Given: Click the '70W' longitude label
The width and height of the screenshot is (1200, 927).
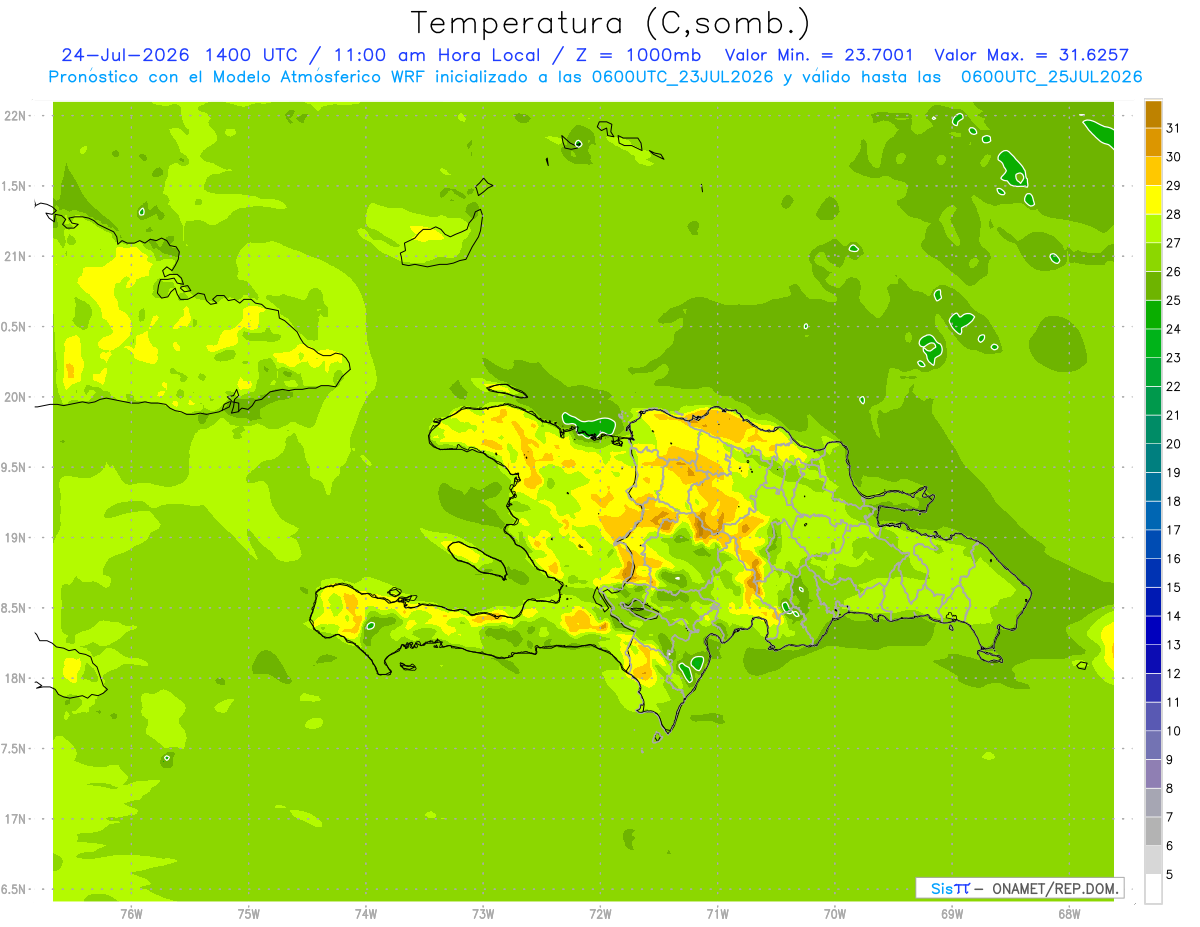Looking at the screenshot, I should [x=835, y=914].
